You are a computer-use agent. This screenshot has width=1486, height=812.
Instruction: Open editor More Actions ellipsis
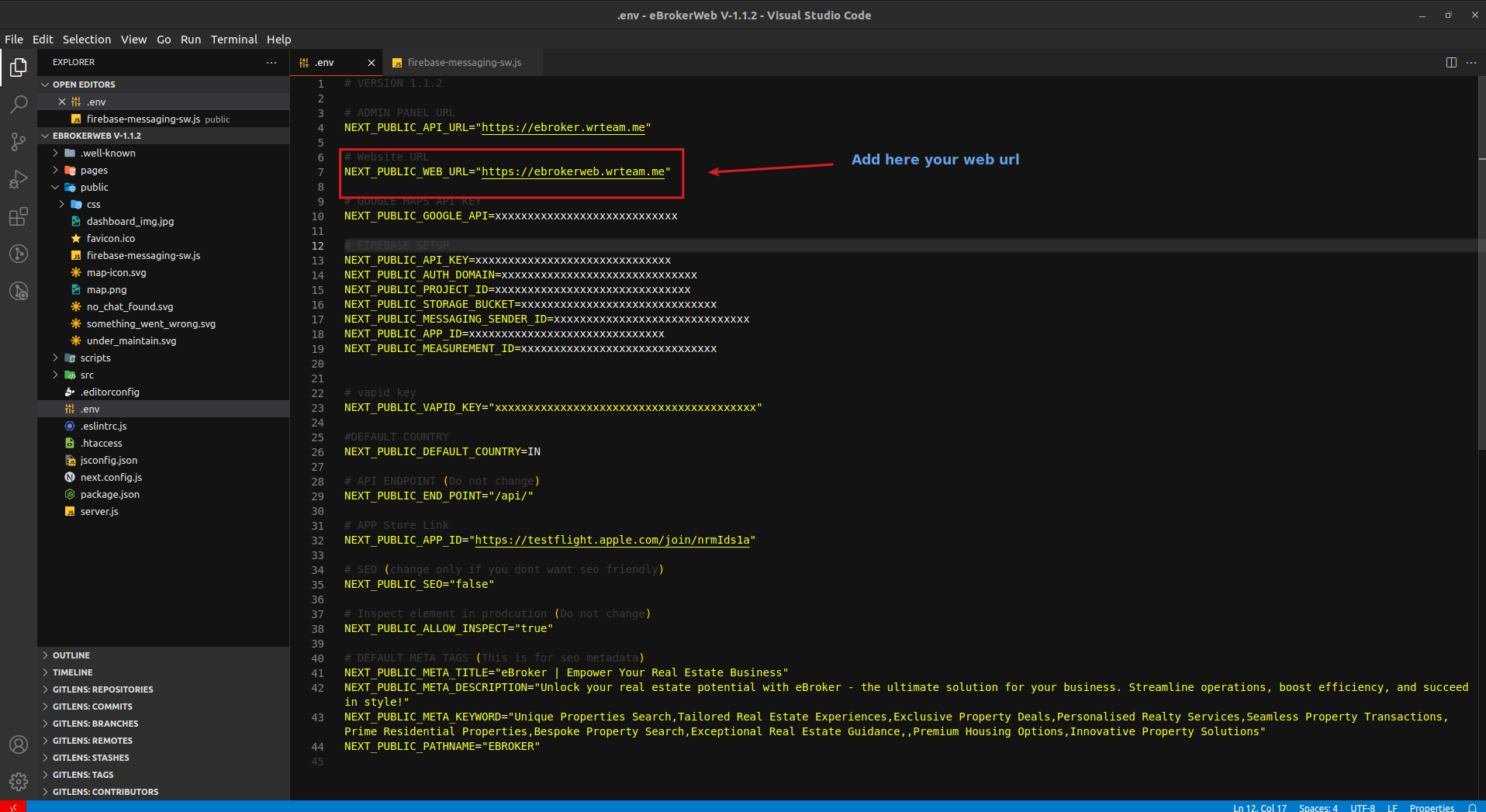(x=1471, y=62)
